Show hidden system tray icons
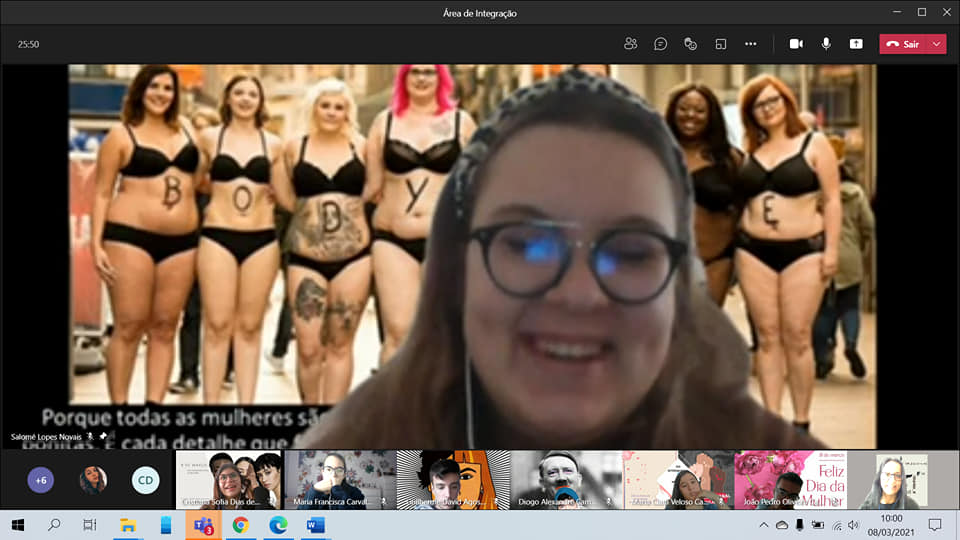 (764, 525)
